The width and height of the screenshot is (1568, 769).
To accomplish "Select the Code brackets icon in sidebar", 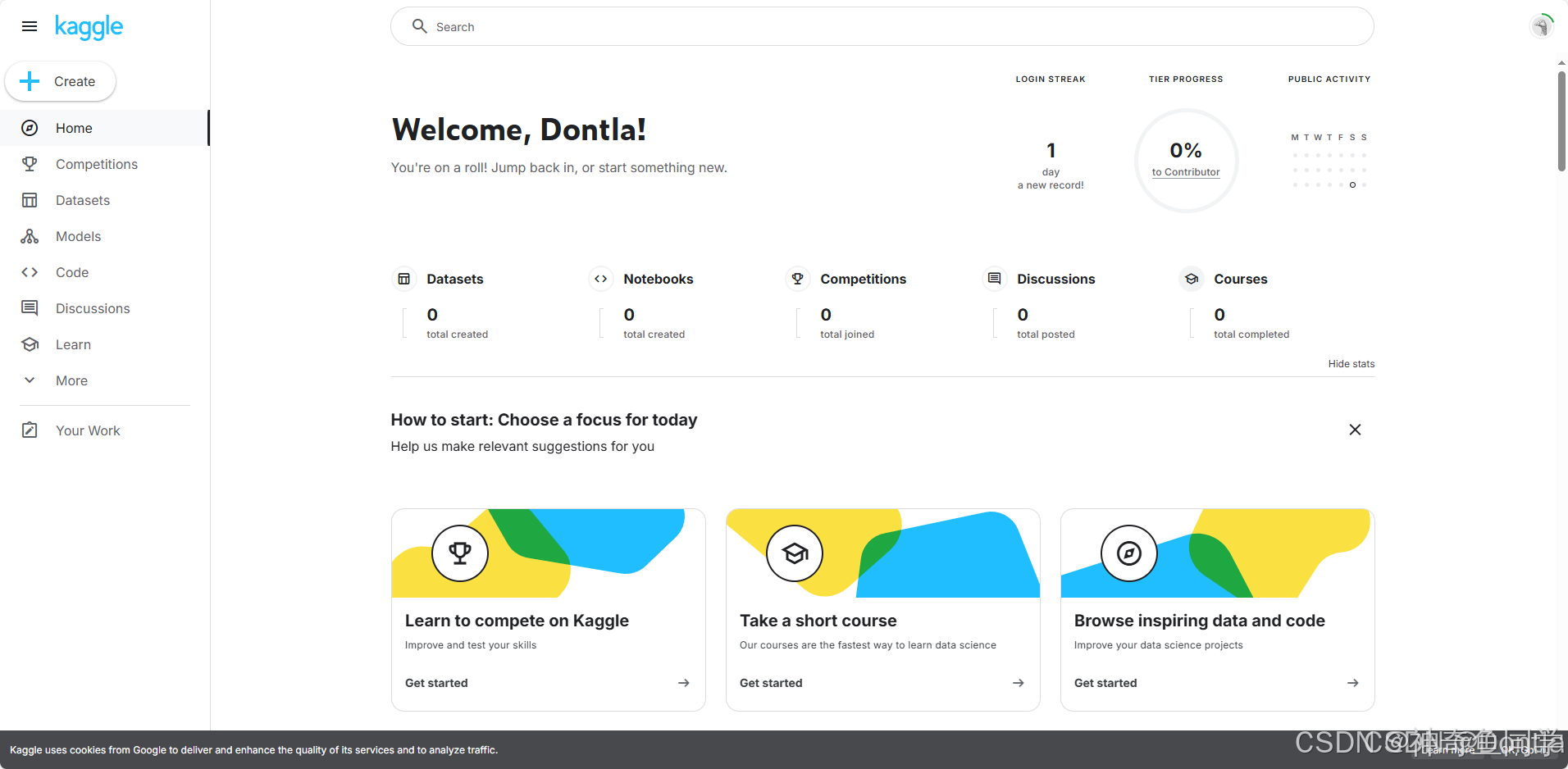I will pos(30,272).
